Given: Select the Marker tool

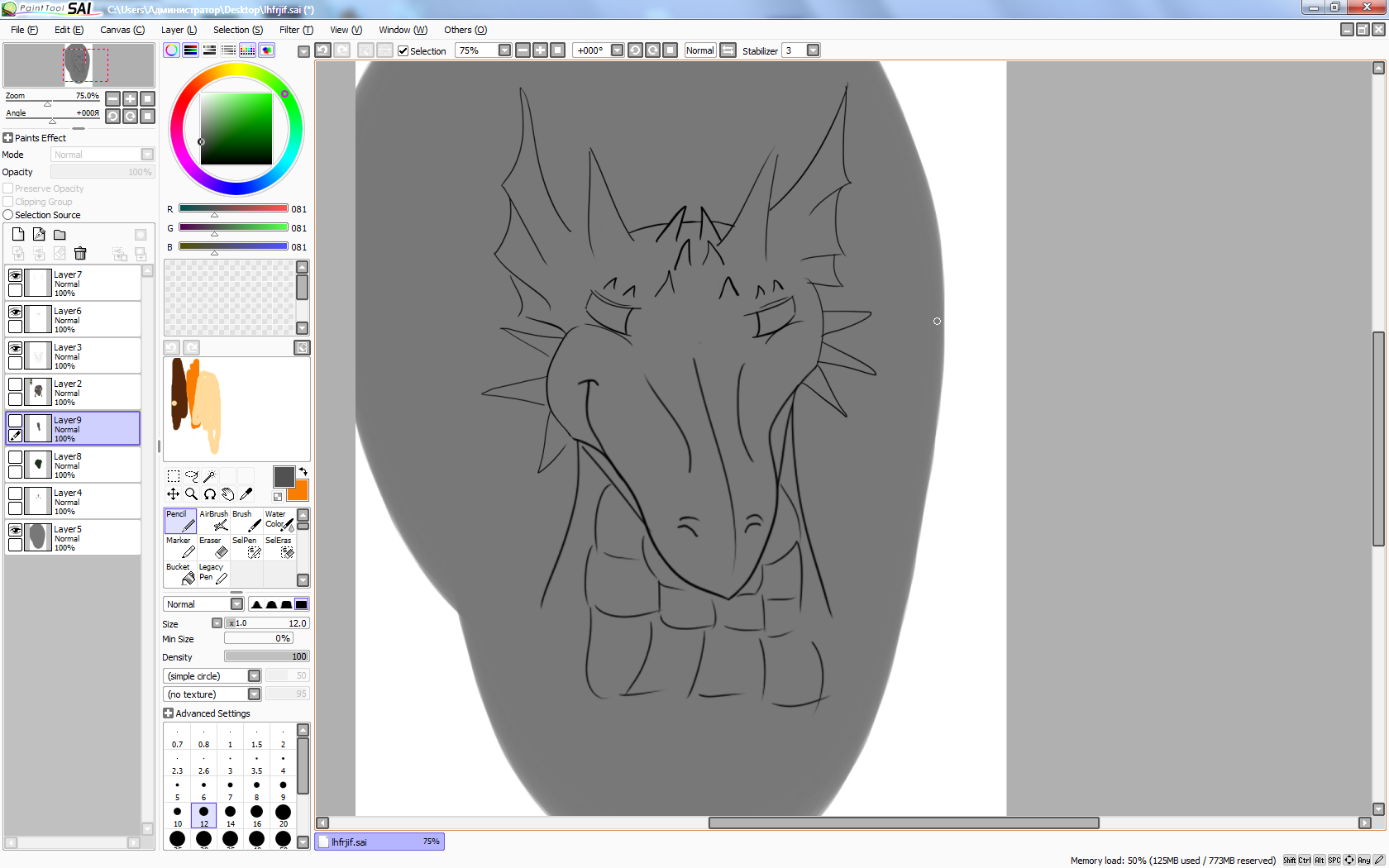Looking at the screenshot, I should point(180,547).
